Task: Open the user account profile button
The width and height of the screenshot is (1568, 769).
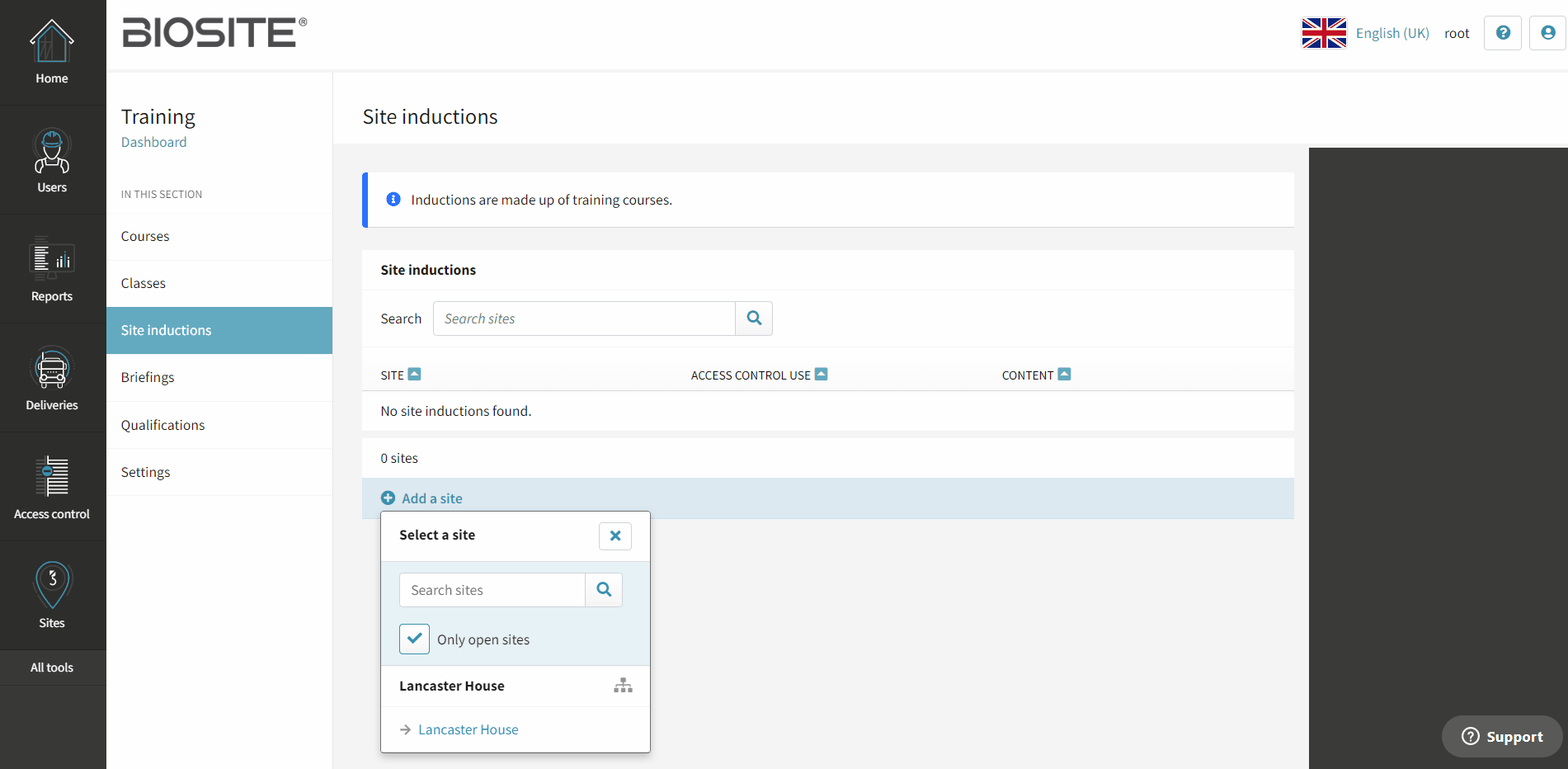Action: pos(1547,33)
